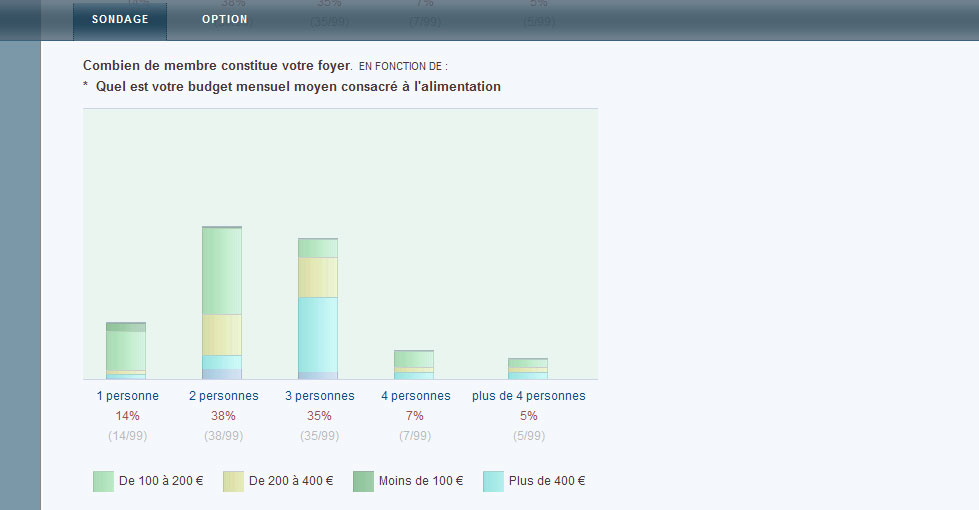This screenshot has height=510, width=979.
Task: Click the 'Plus de 400 €' legend swatch
Action: coord(493,481)
